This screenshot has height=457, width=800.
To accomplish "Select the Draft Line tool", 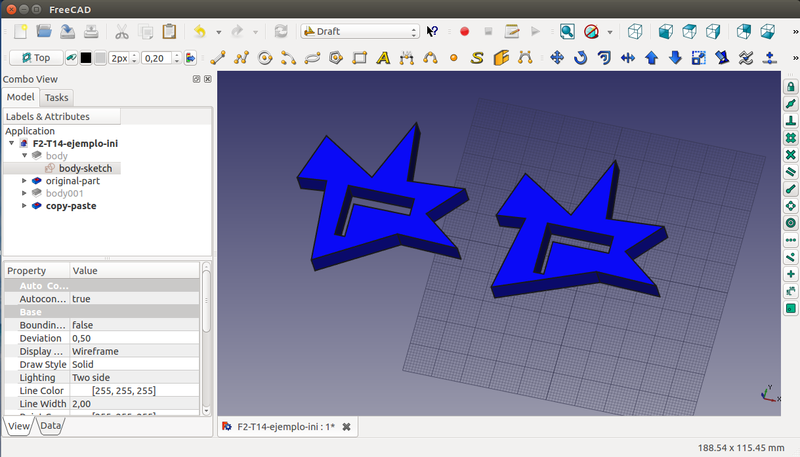I will tap(216, 57).
